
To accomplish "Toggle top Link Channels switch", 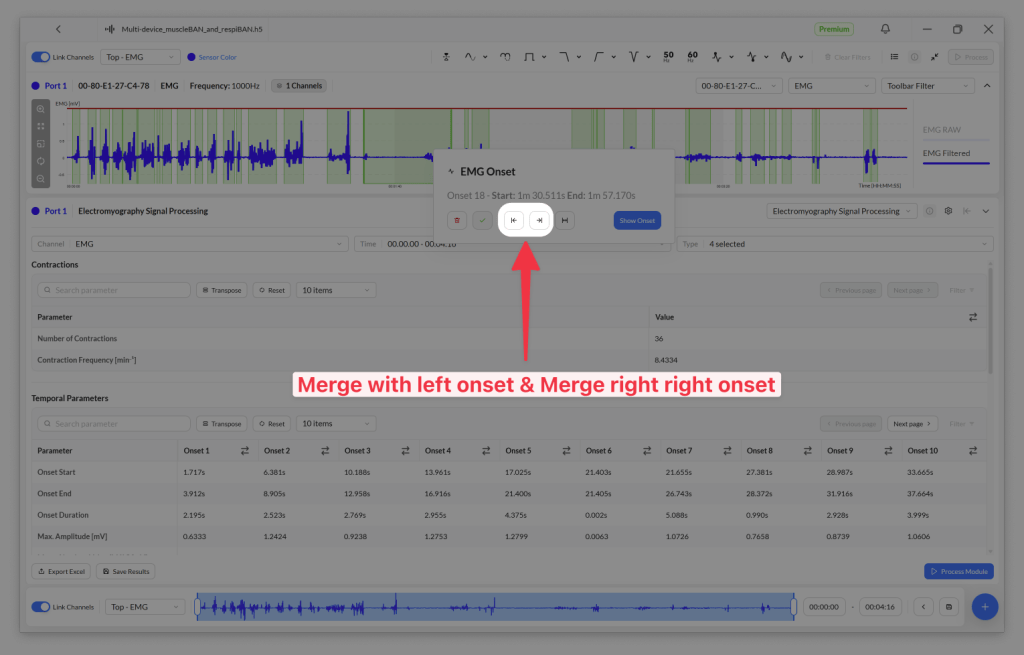I will 40,57.
